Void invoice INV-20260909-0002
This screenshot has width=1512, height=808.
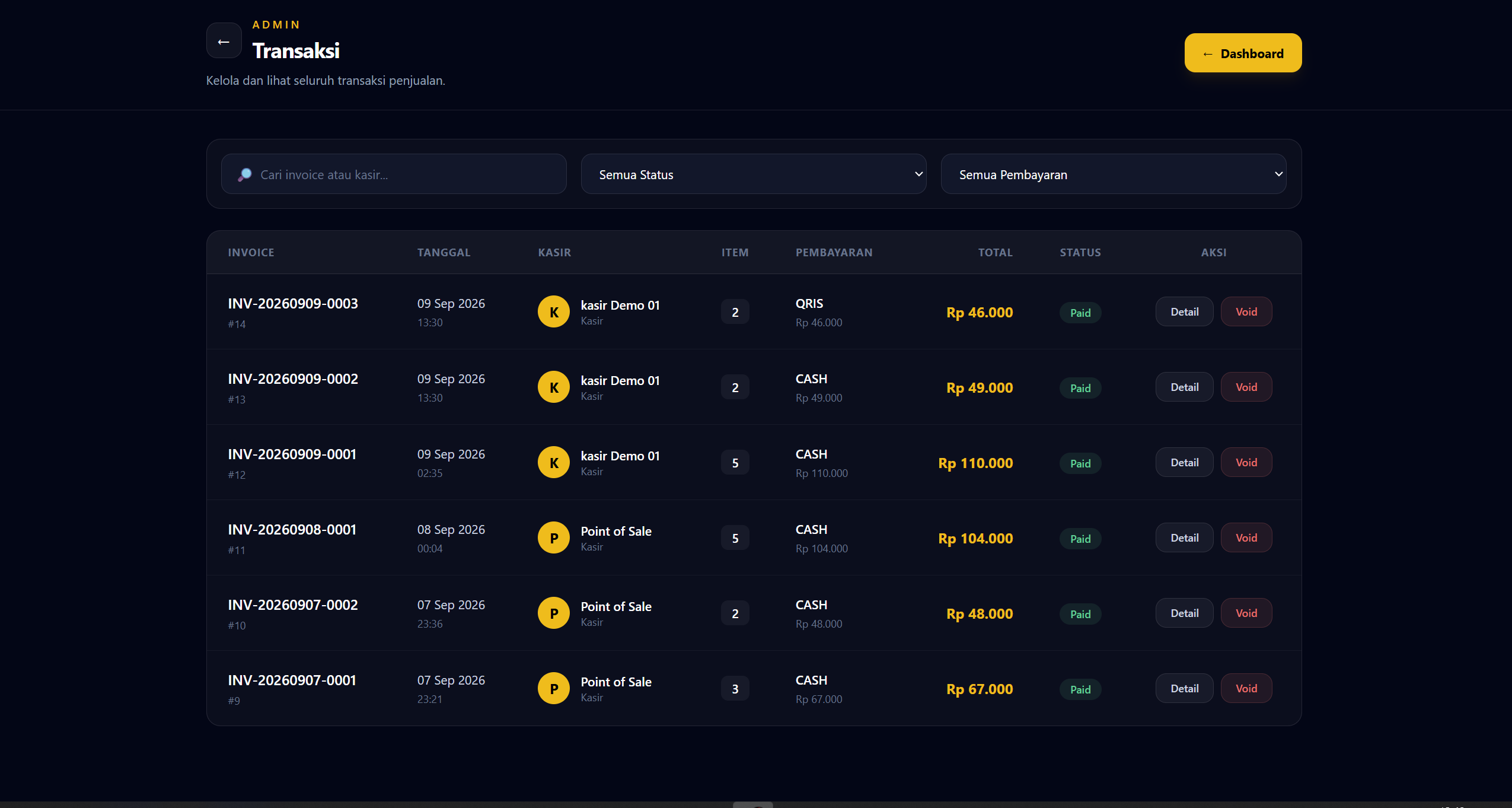pos(1246,387)
